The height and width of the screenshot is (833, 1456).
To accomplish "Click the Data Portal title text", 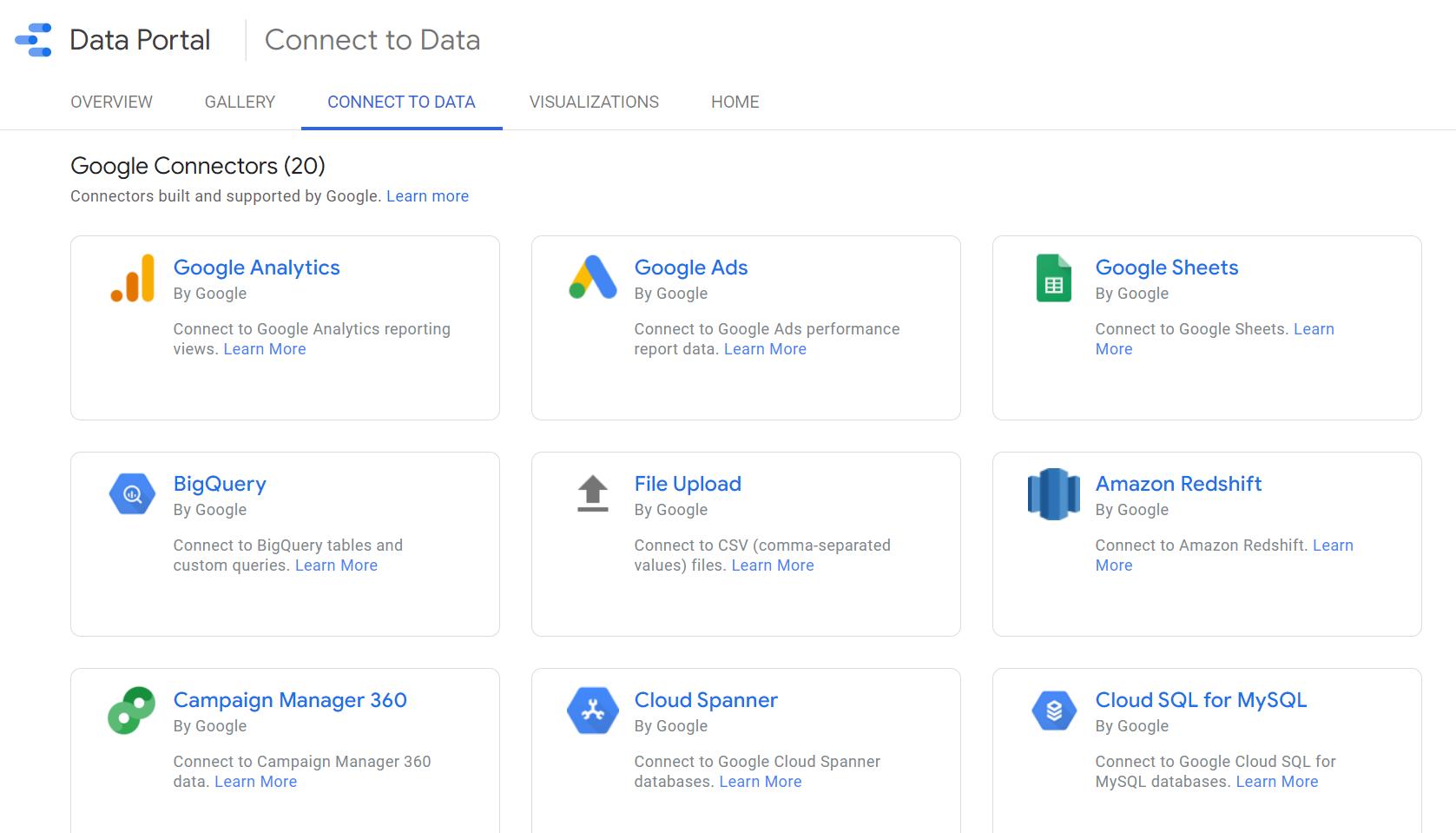I will point(140,40).
